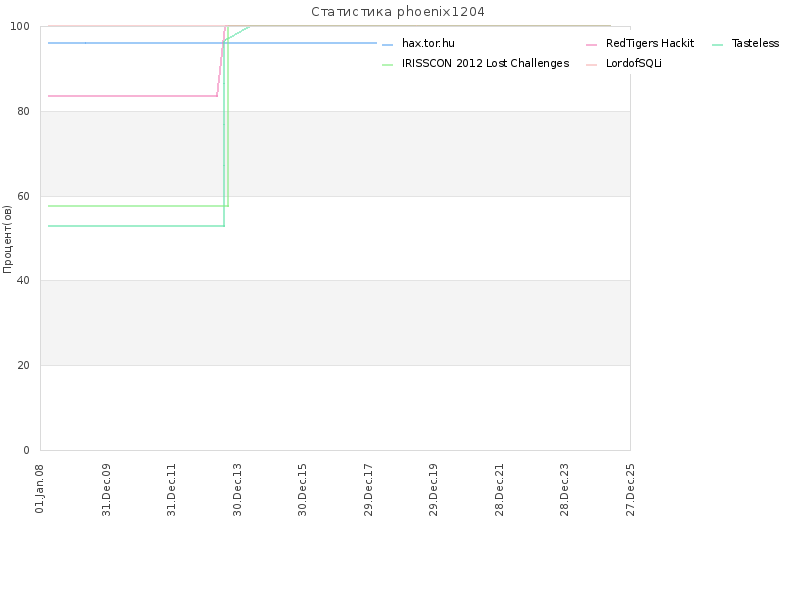Click pink line marker beside RedTigers Hackit
The height and width of the screenshot is (600, 800).
(591, 45)
